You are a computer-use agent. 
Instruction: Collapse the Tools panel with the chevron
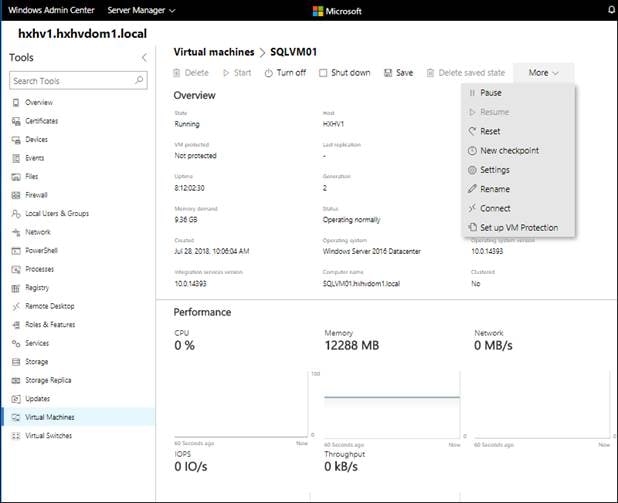pyautogui.click(x=144, y=58)
